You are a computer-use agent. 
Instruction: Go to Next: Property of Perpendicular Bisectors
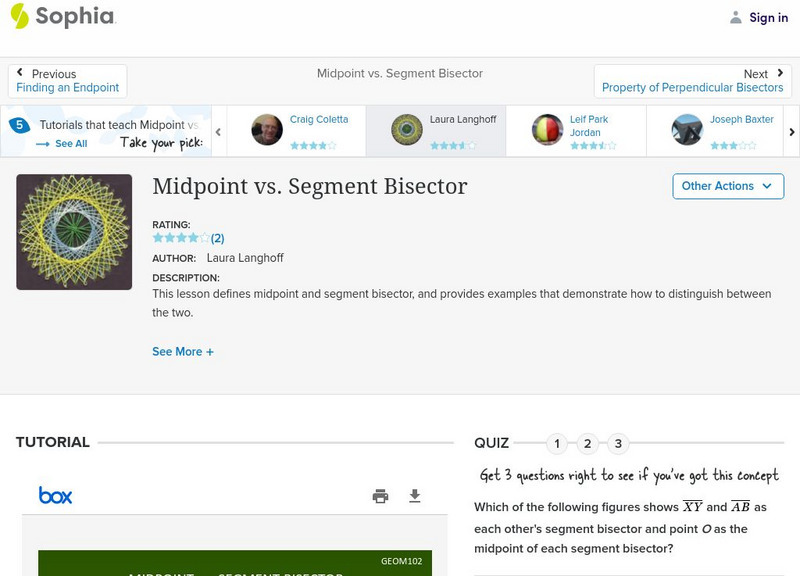(x=693, y=81)
